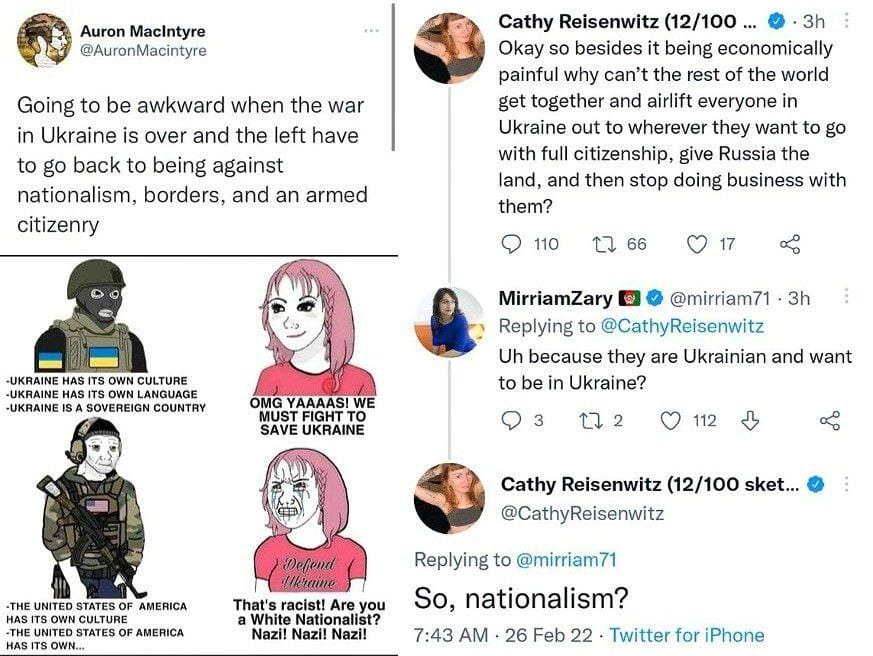Open the @CathyReisenwitz reply mention link
The width and height of the screenshot is (873, 656).
coord(682,326)
